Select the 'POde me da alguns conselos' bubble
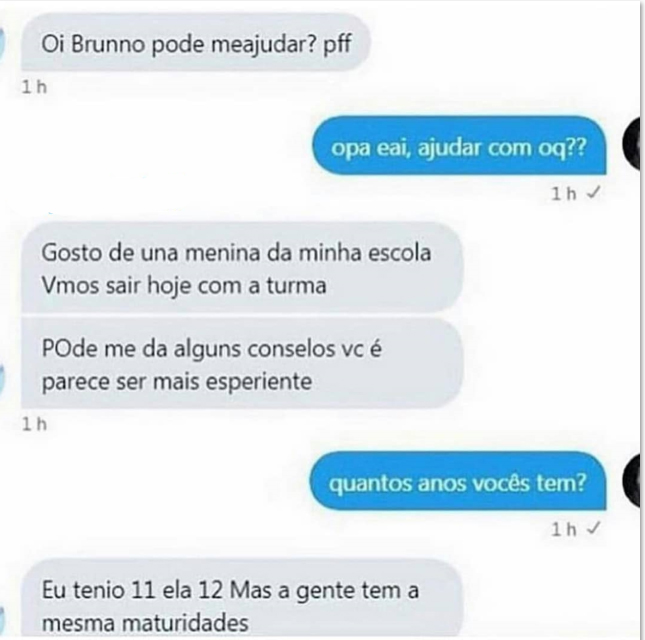645x640 pixels. coord(242,364)
